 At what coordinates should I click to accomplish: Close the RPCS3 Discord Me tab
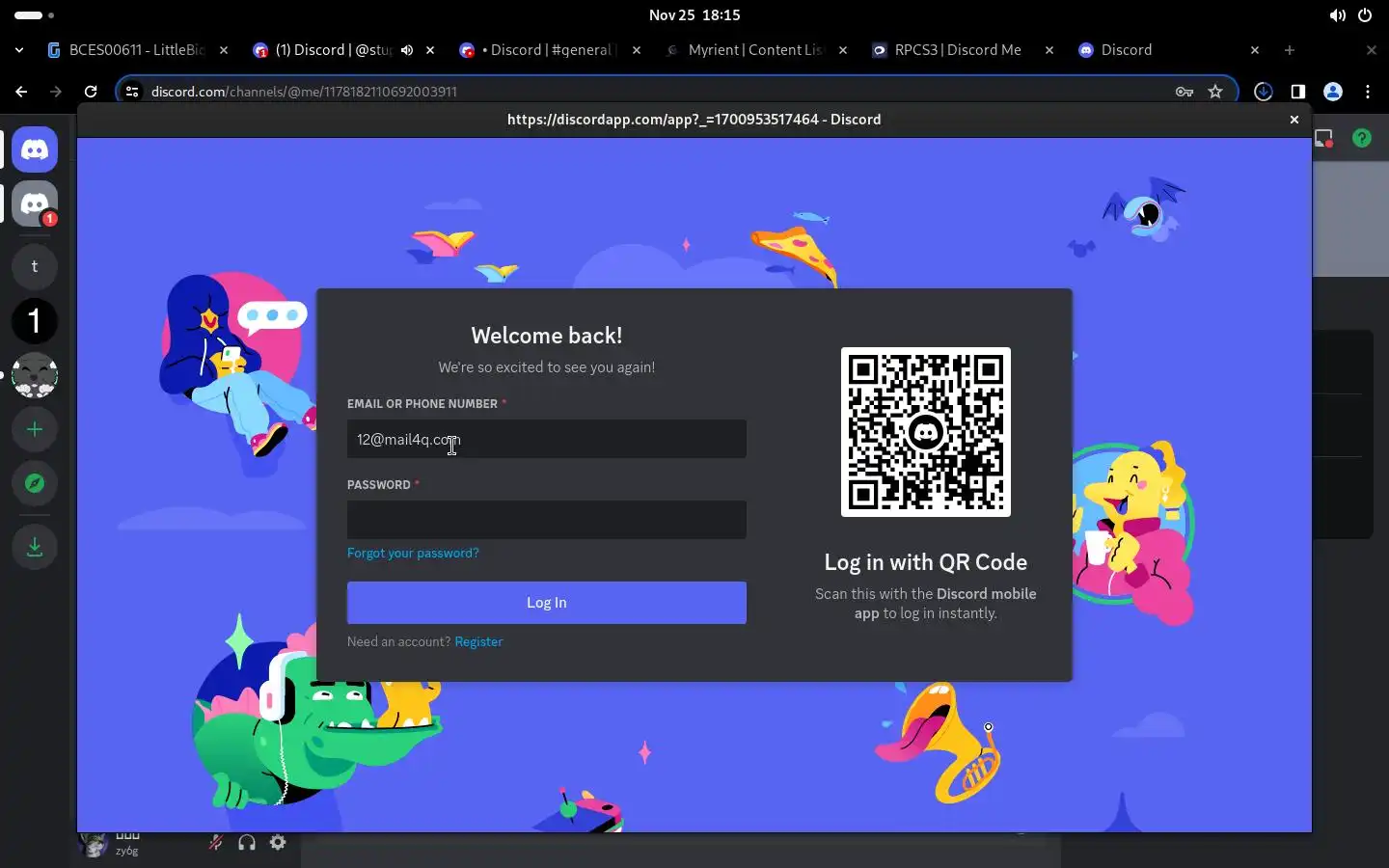pos(1049,50)
